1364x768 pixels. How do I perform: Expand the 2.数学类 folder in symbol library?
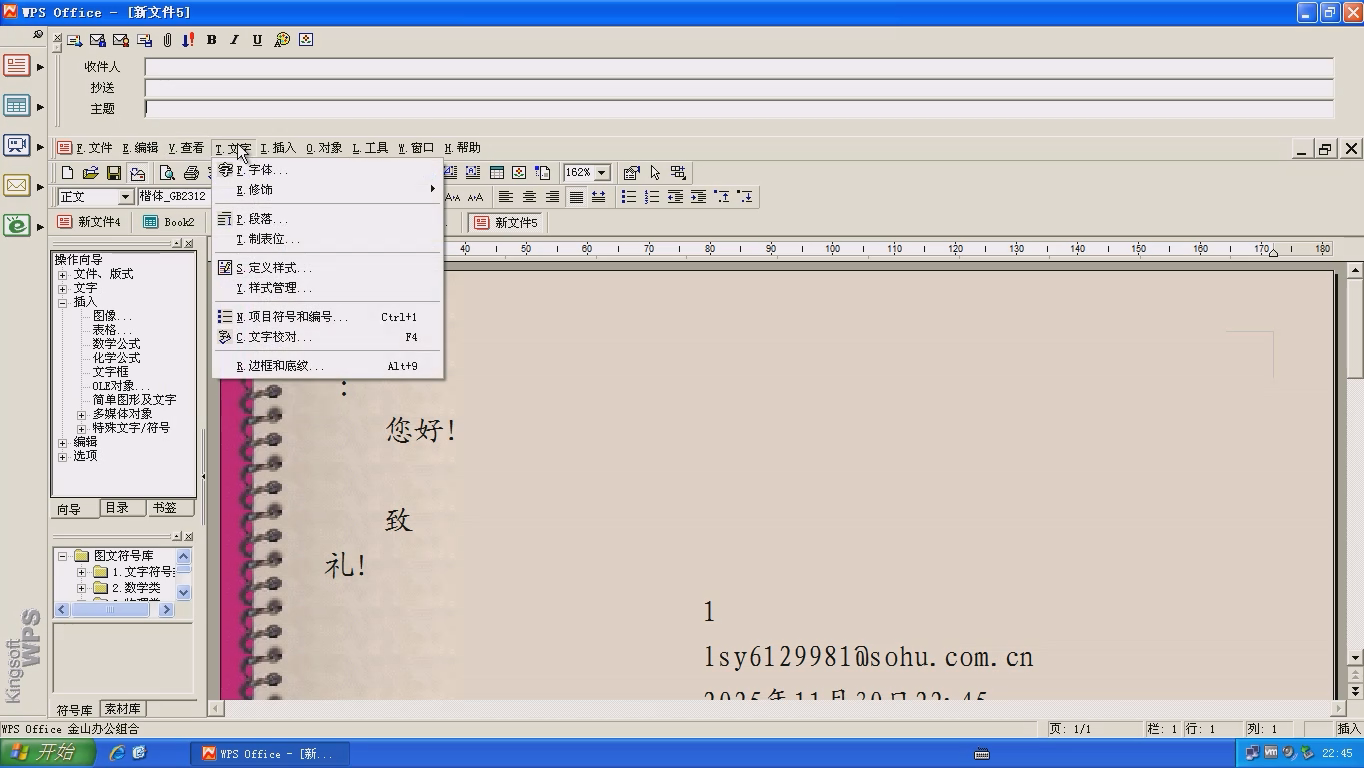tap(82, 588)
